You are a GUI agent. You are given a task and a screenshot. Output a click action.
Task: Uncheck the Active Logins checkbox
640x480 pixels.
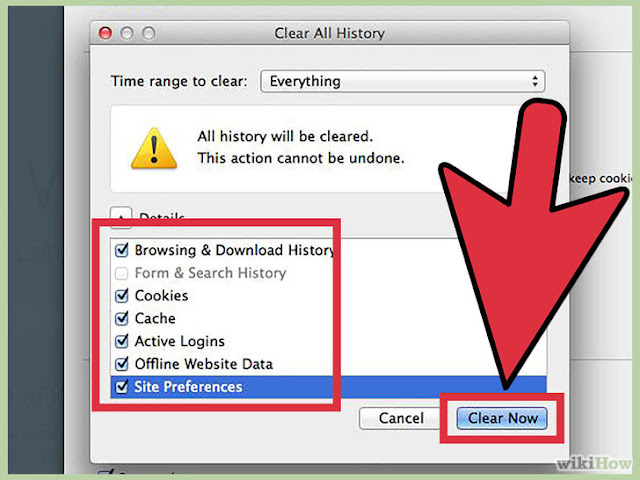click(x=122, y=341)
